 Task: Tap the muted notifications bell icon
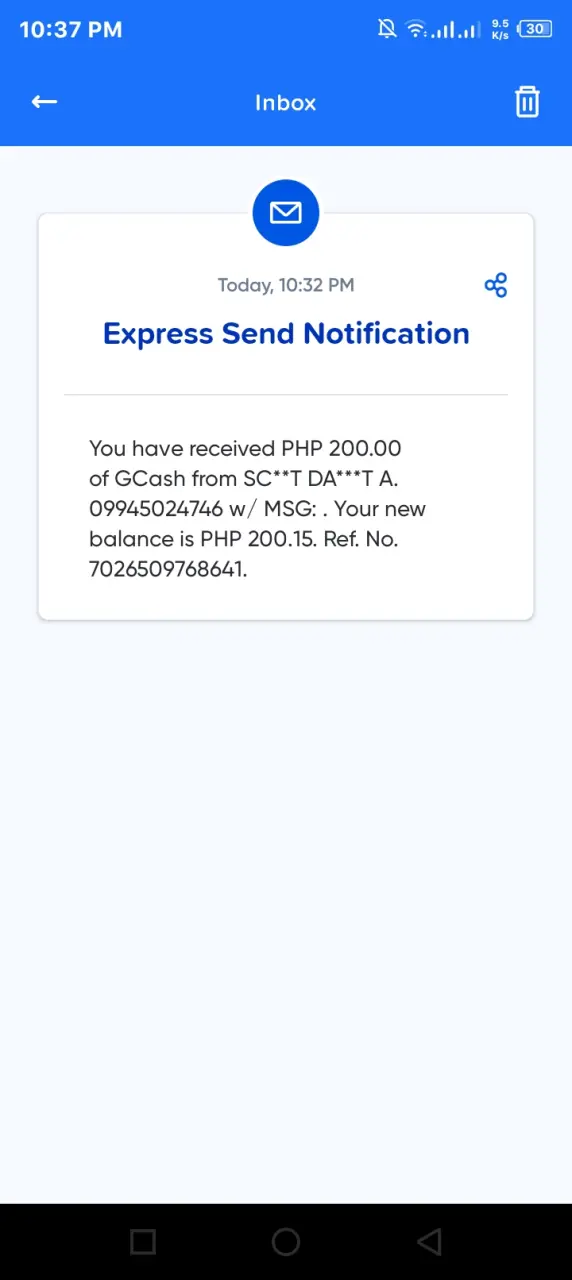click(x=387, y=29)
